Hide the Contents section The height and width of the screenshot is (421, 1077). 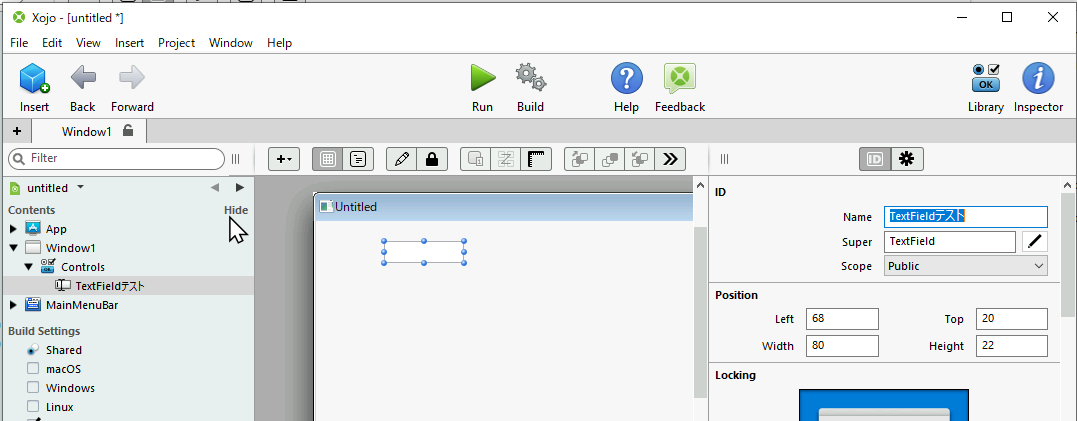[236, 210]
